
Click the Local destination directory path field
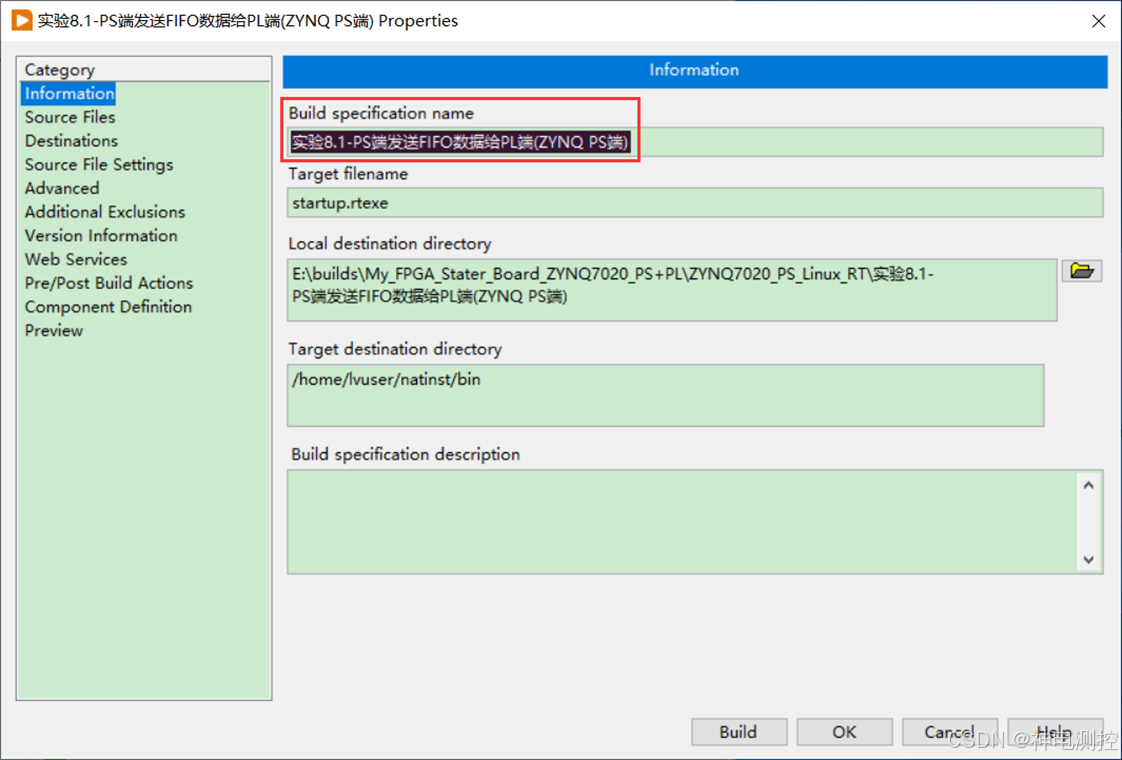tap(672, 289)
